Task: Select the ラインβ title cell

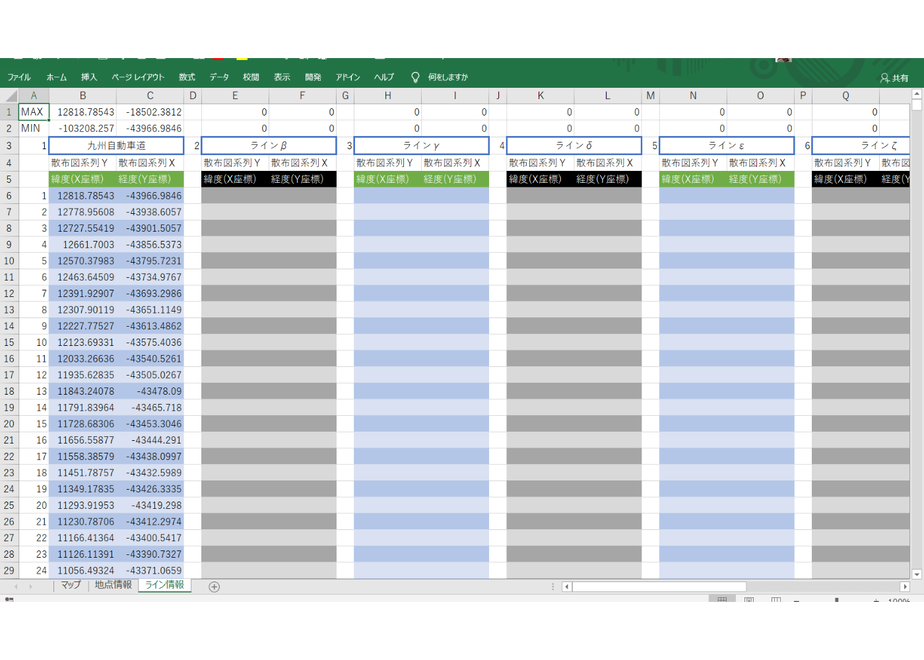Action: (269, 146)
